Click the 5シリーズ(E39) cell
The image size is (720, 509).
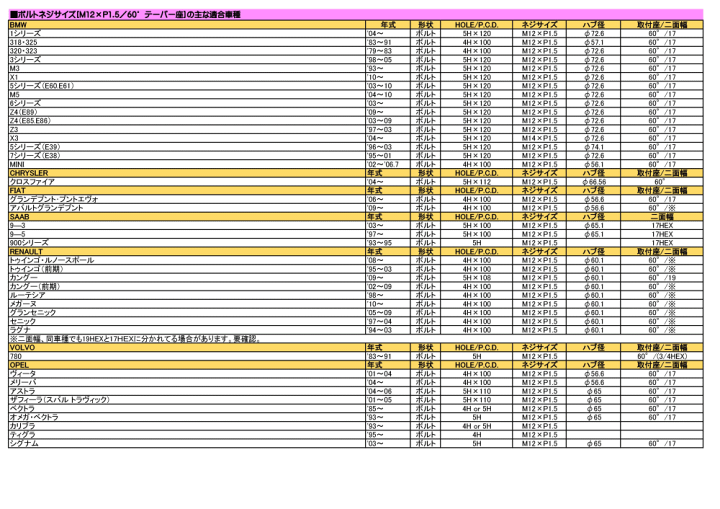pos(187,147)
